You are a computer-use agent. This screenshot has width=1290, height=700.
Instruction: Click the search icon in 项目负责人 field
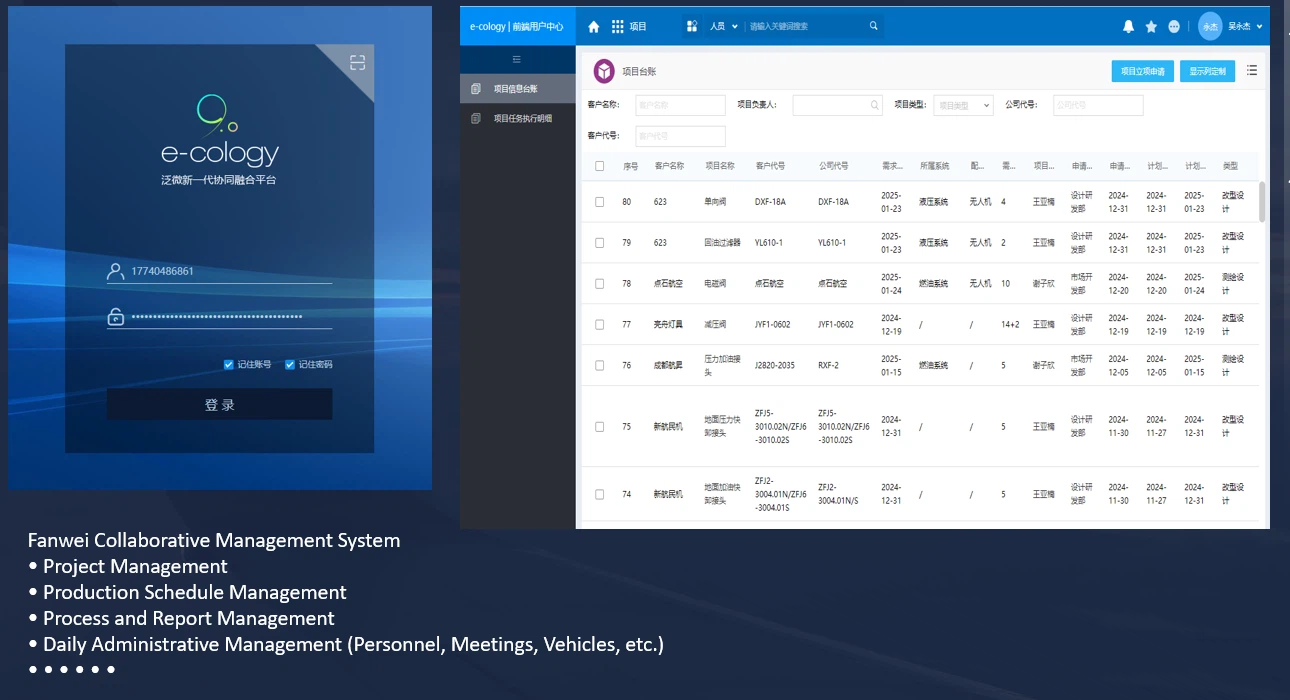875,105
